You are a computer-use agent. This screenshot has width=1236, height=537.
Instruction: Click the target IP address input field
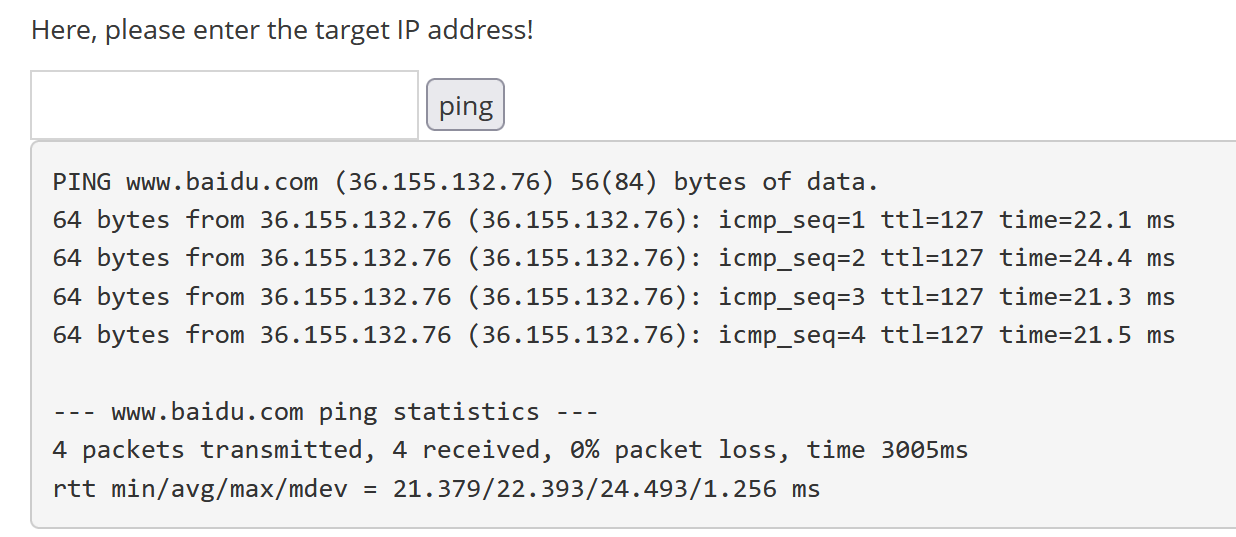[224, 105]
